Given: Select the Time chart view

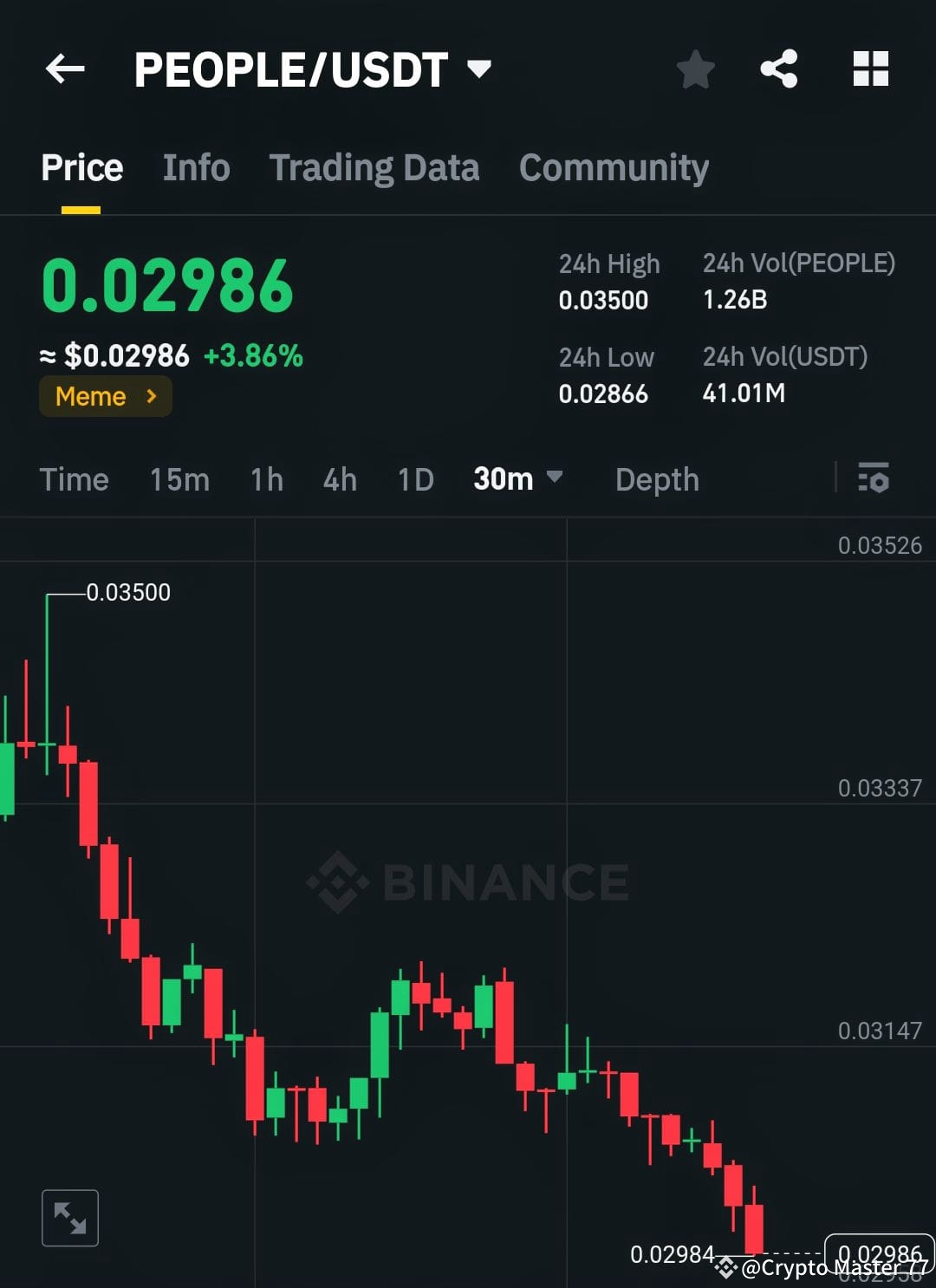Looking at the screenshot, I should click(74, 478).
